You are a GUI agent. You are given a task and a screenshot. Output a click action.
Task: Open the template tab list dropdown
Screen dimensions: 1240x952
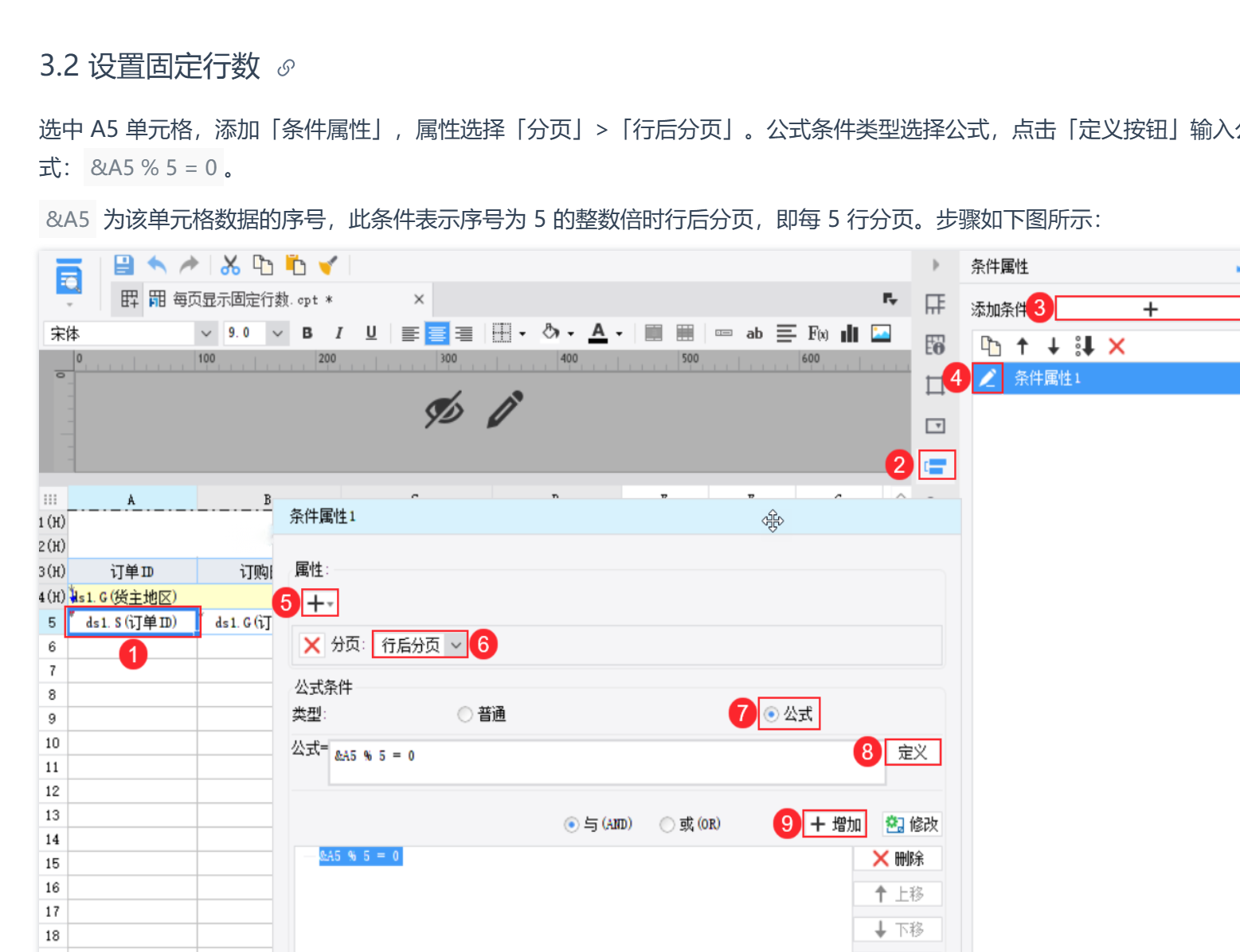point(890,299)
